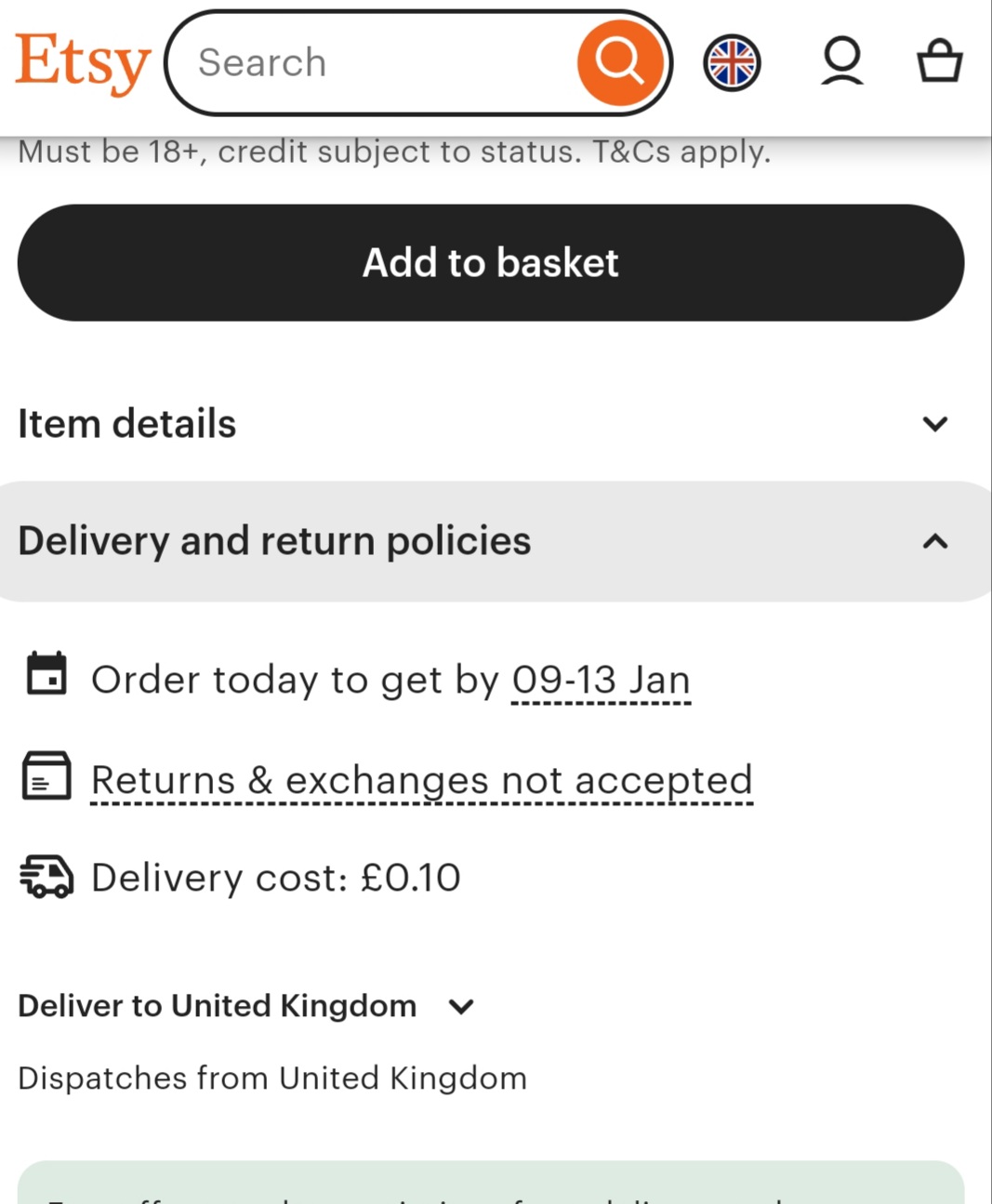Image resolution: width=992 pixels, height=1204 pixels.
Task: Click the Etsy logo
Action: [x=83, y=62]
